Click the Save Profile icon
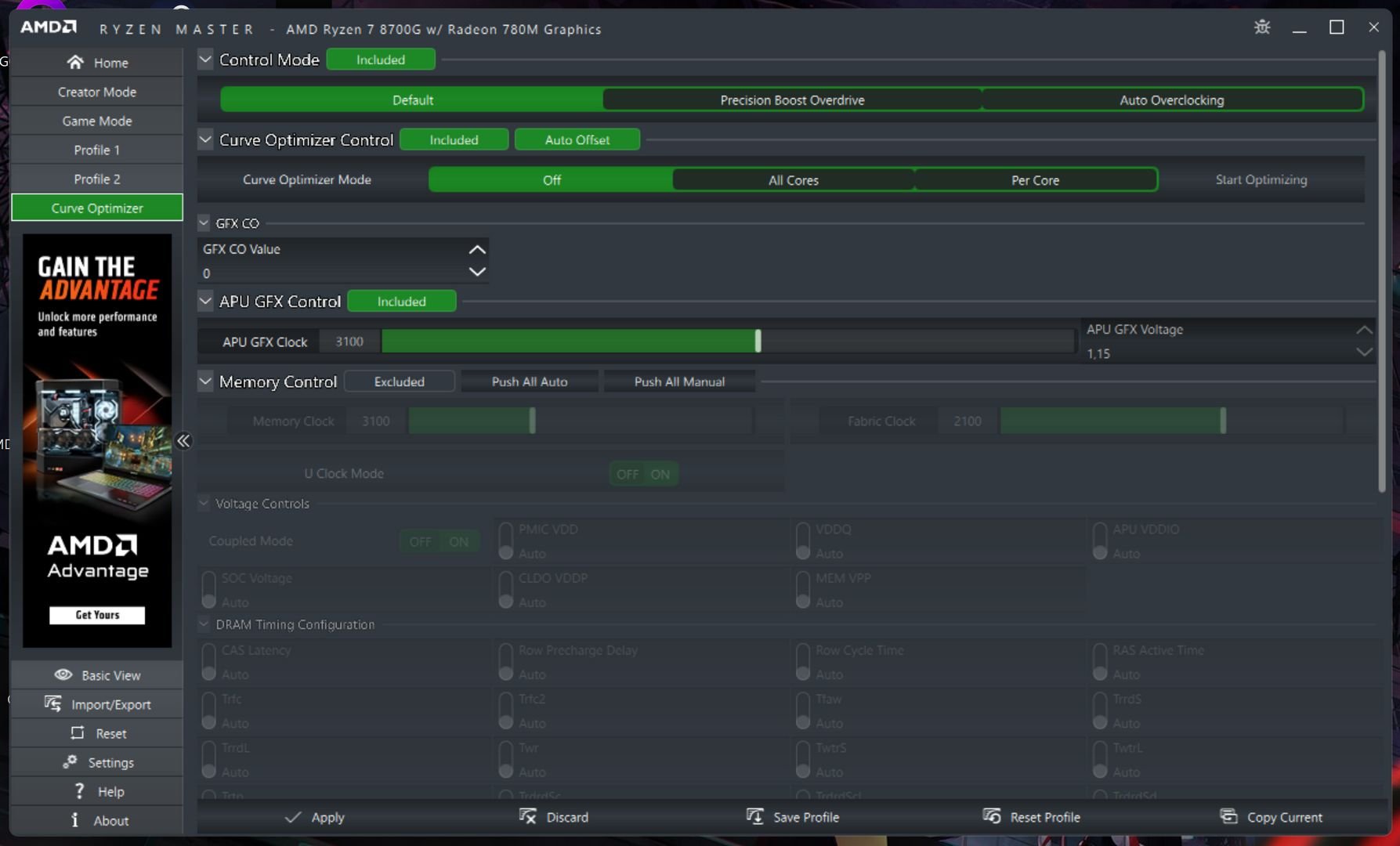The image size is (1400, 846). tap(754, 816)
